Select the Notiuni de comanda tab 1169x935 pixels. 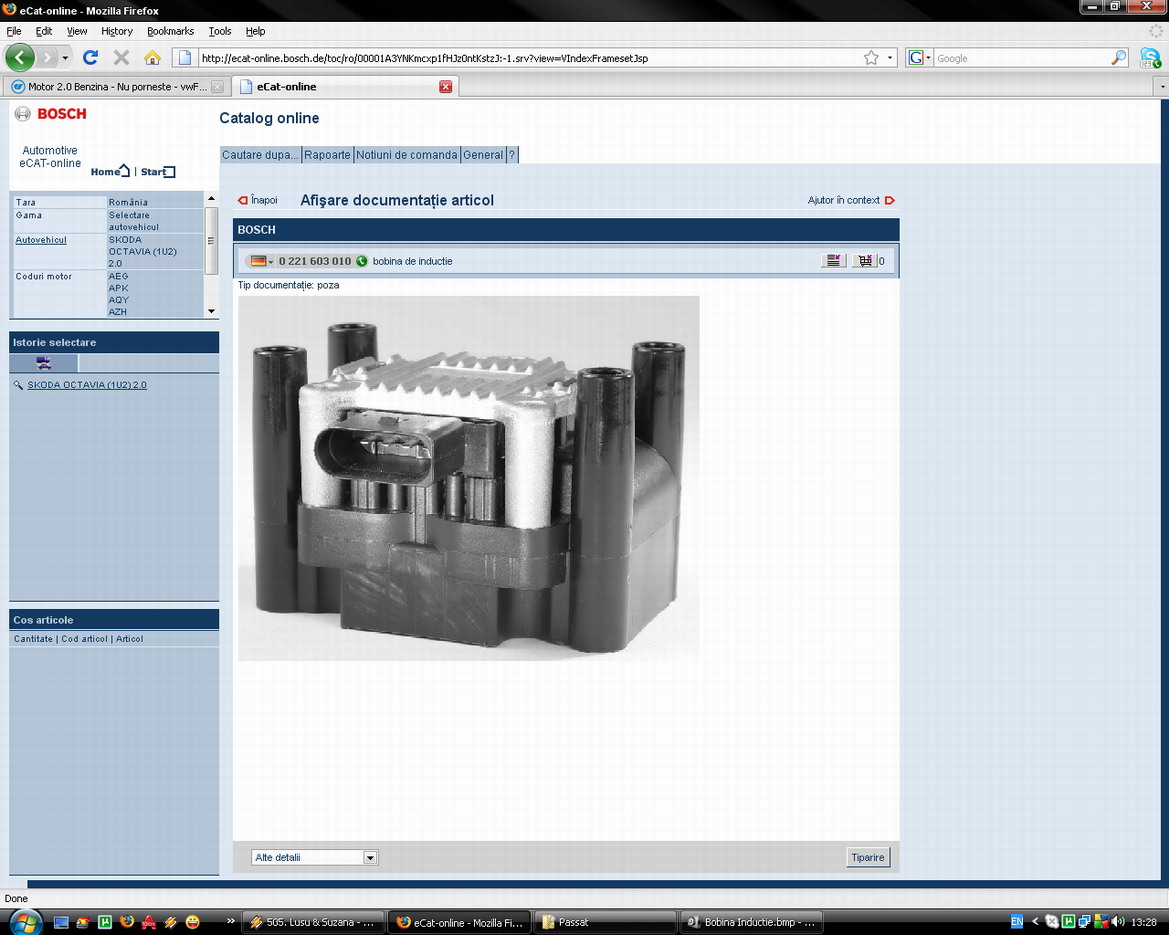(x=407, y=155)
